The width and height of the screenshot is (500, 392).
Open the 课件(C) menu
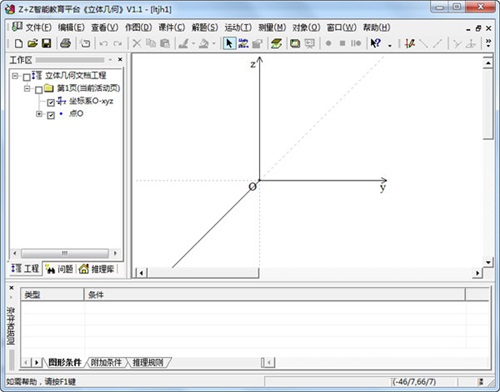coord(172,27)
